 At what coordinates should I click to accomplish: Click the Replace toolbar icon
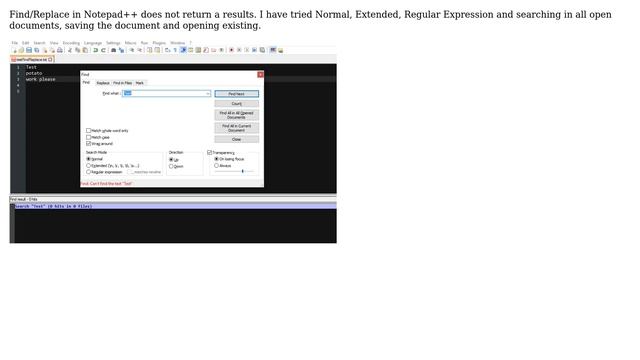121,50
